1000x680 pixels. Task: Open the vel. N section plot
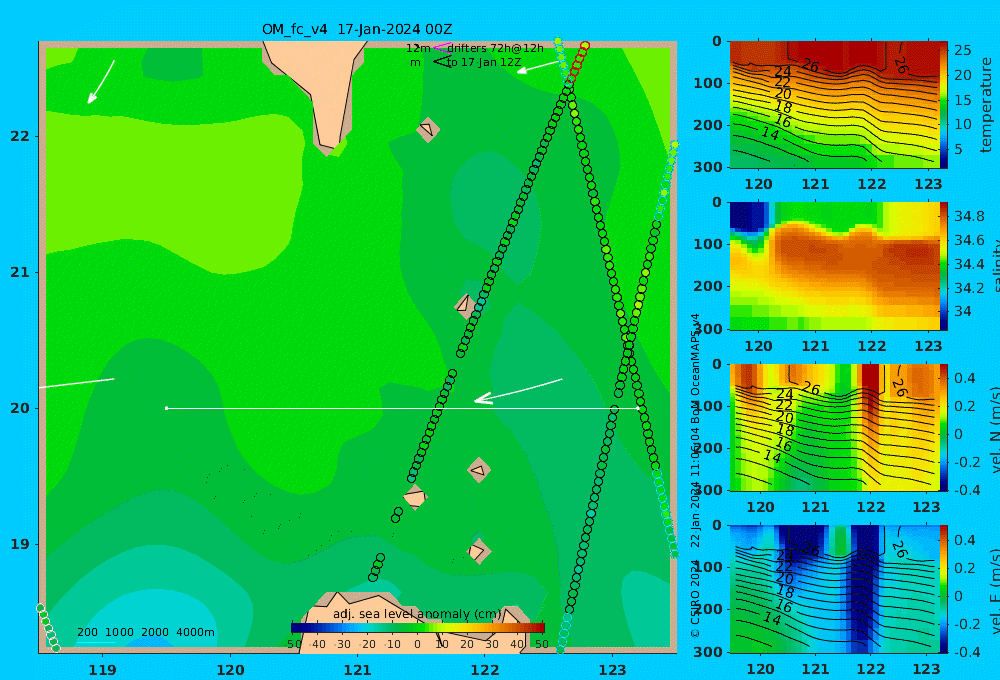[x=834, y=427]
